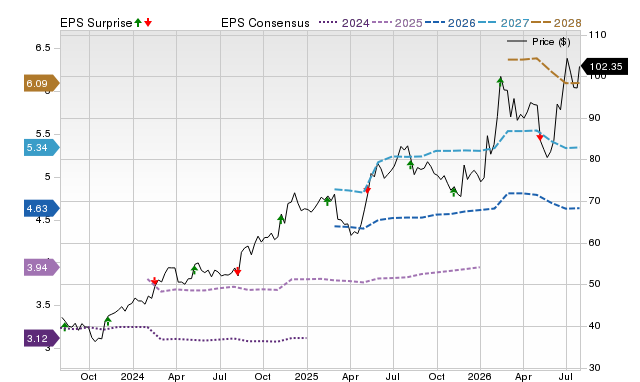The image size is (640, 382).
Task: Select the 2028 EPS Consensus legend entry
Action: 556,23
